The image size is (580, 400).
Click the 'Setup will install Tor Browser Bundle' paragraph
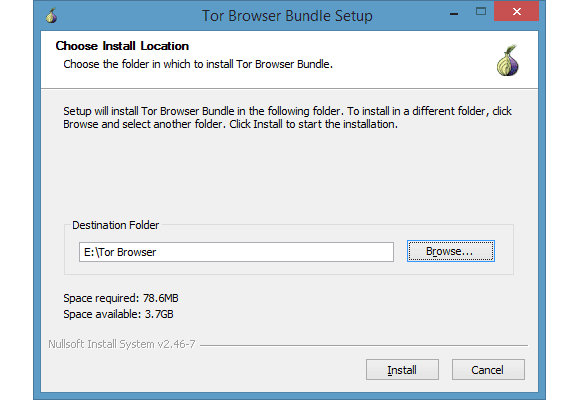287,117
